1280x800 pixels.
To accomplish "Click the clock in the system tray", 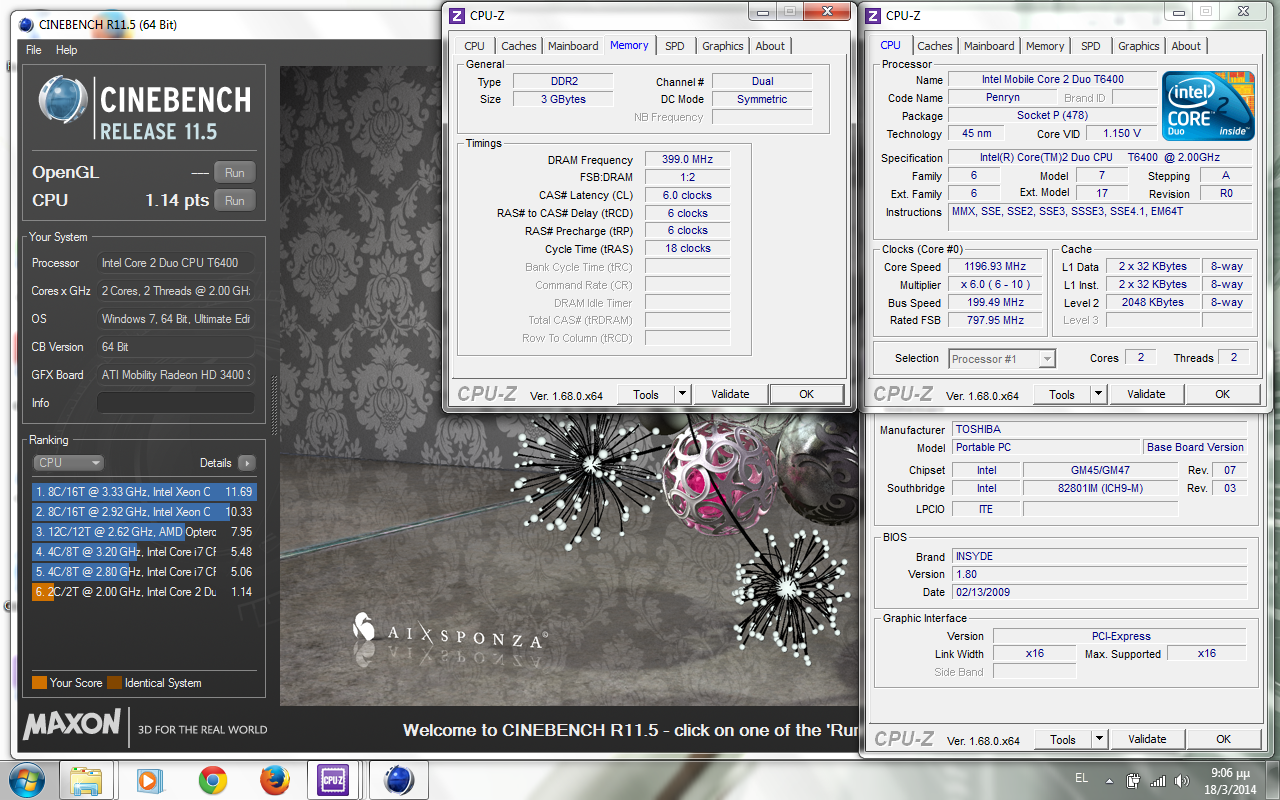I will [x=1229, y=781].
